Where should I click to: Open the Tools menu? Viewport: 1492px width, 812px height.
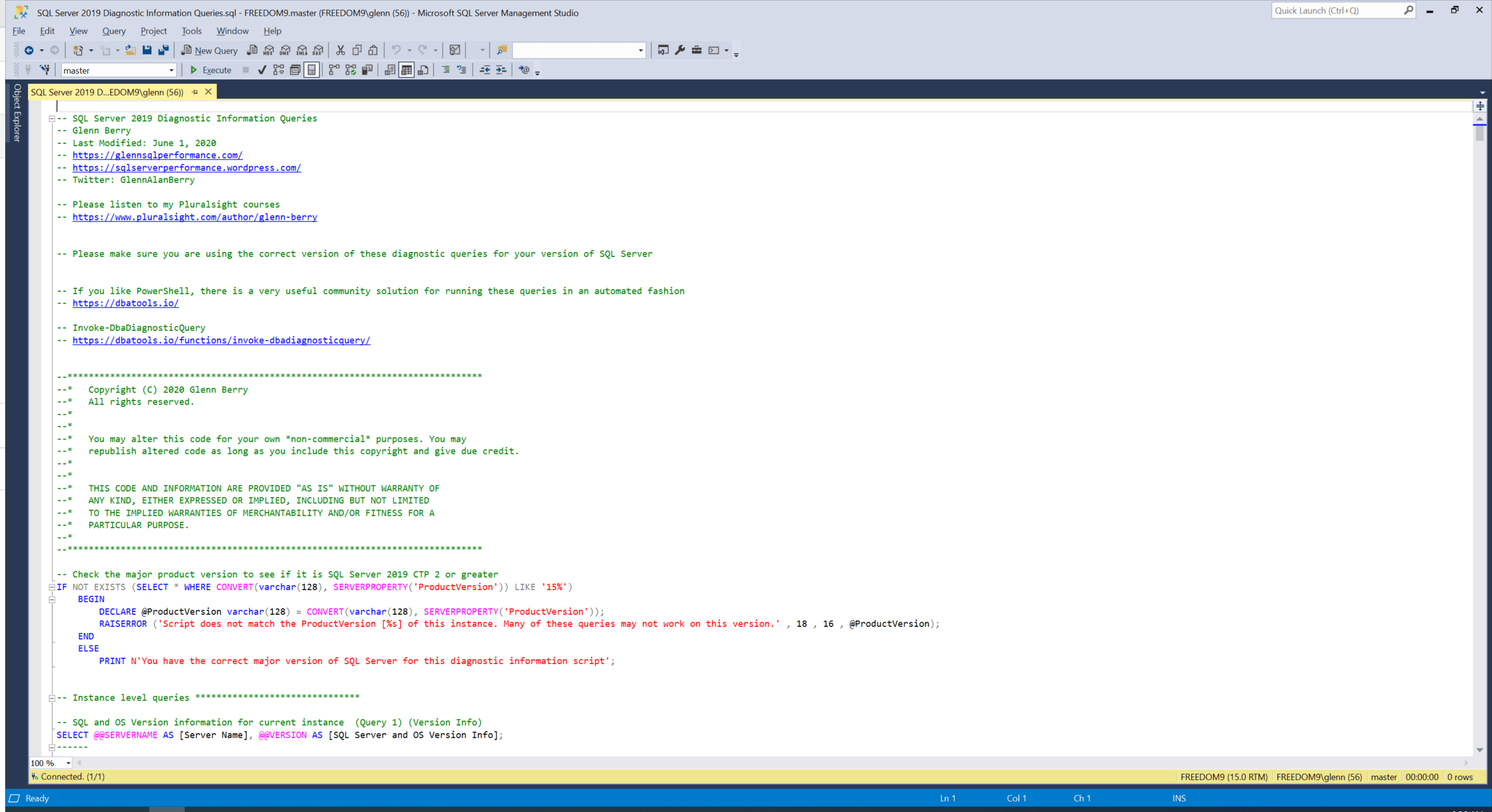(191, 31)
